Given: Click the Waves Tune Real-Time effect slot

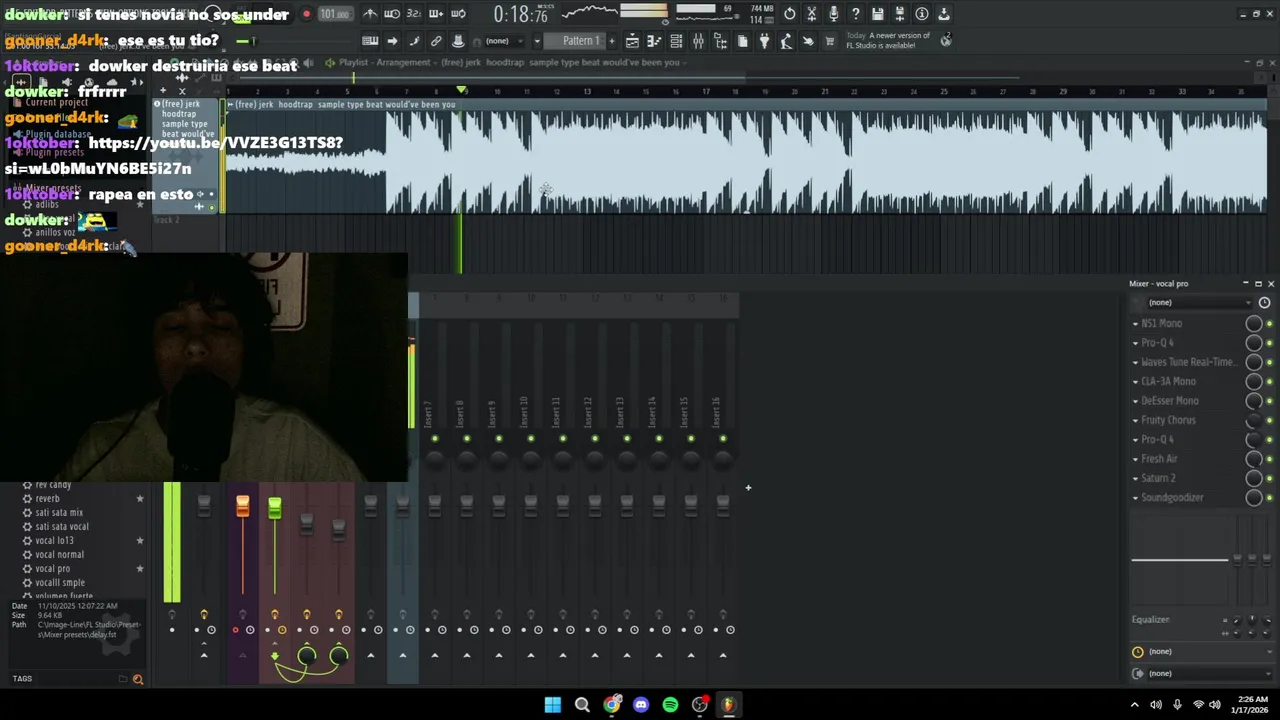Looking at the screenshot, I should pyautogui.click(x=1189, y=362).
